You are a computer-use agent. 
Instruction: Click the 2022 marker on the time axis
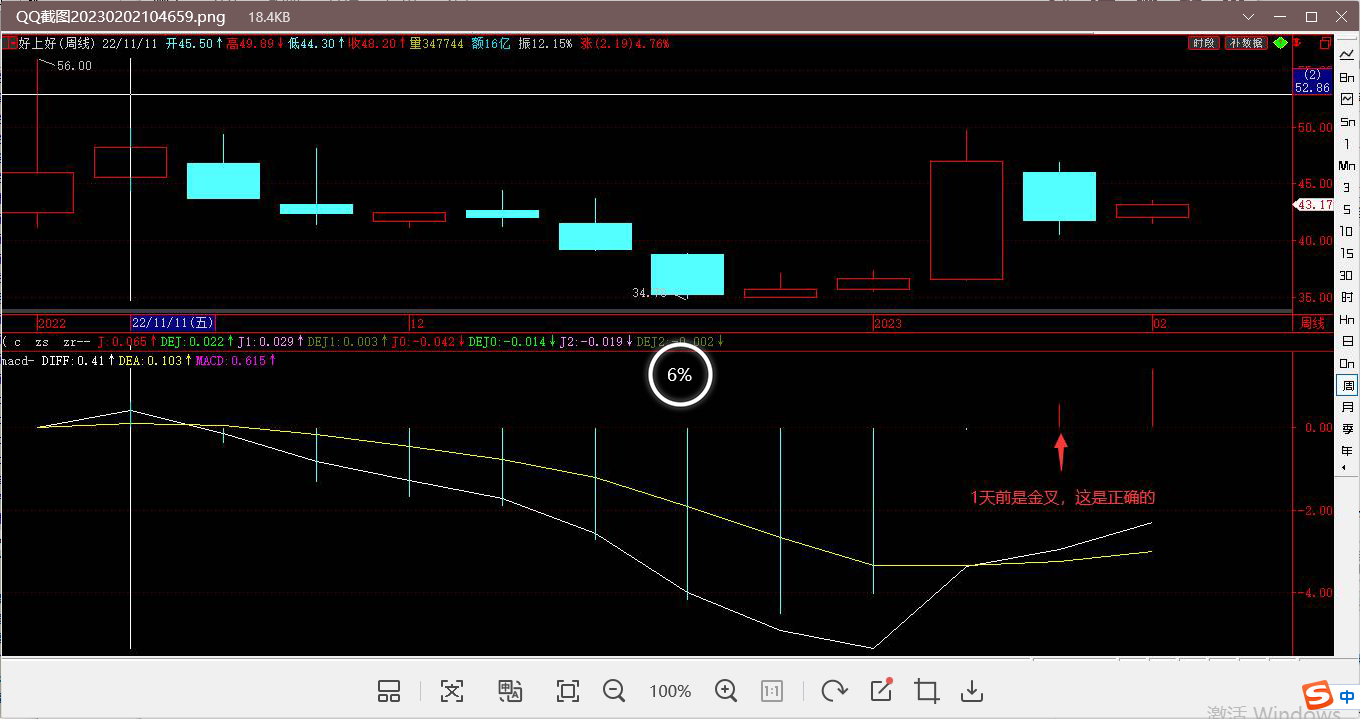tap(52, 323)
